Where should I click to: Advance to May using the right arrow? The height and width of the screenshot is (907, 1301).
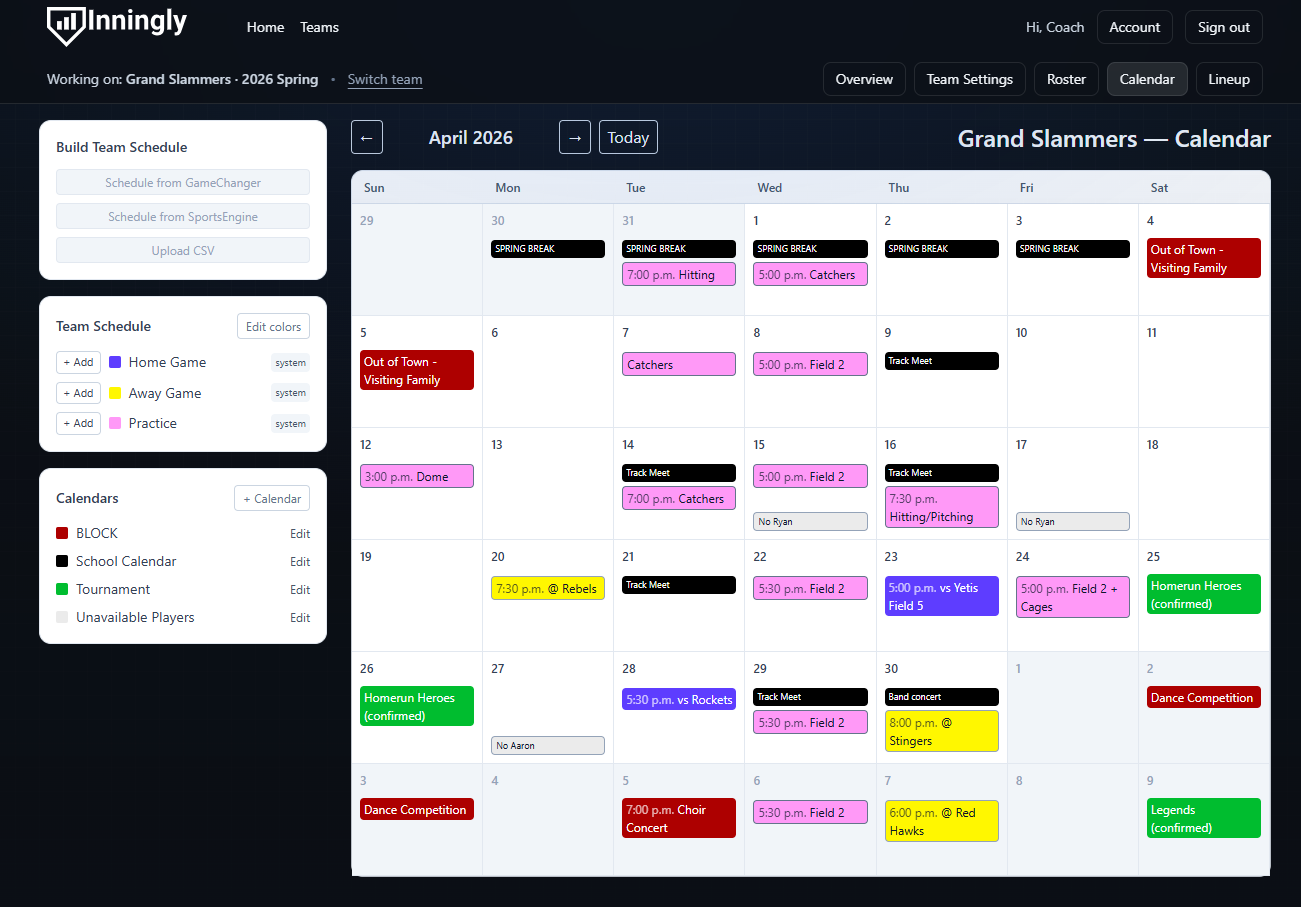[x=574, y=137]
